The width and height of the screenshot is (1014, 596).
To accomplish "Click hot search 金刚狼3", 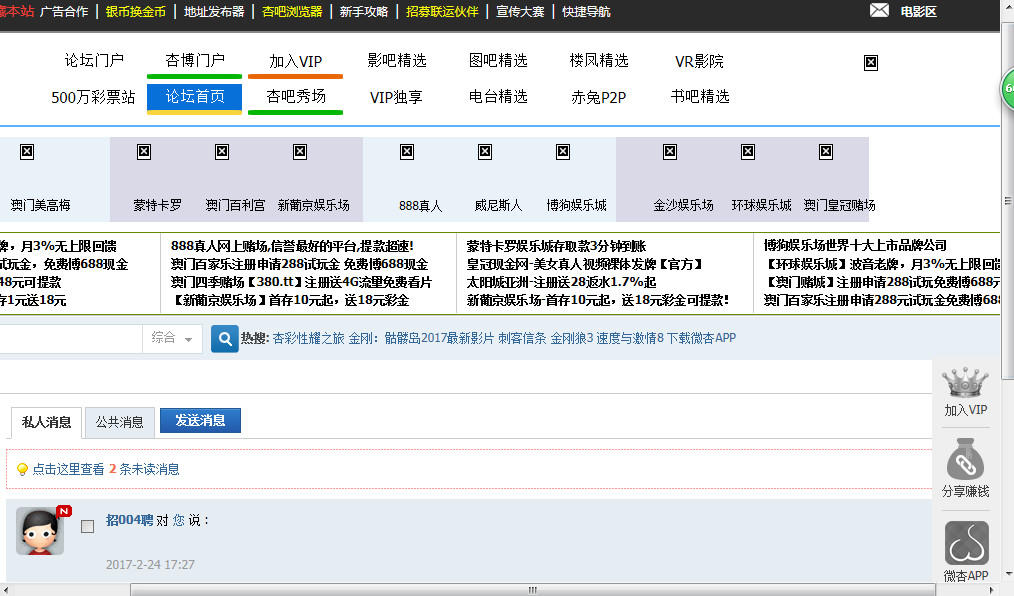I will pyautogui.click(x=572, y=338).
